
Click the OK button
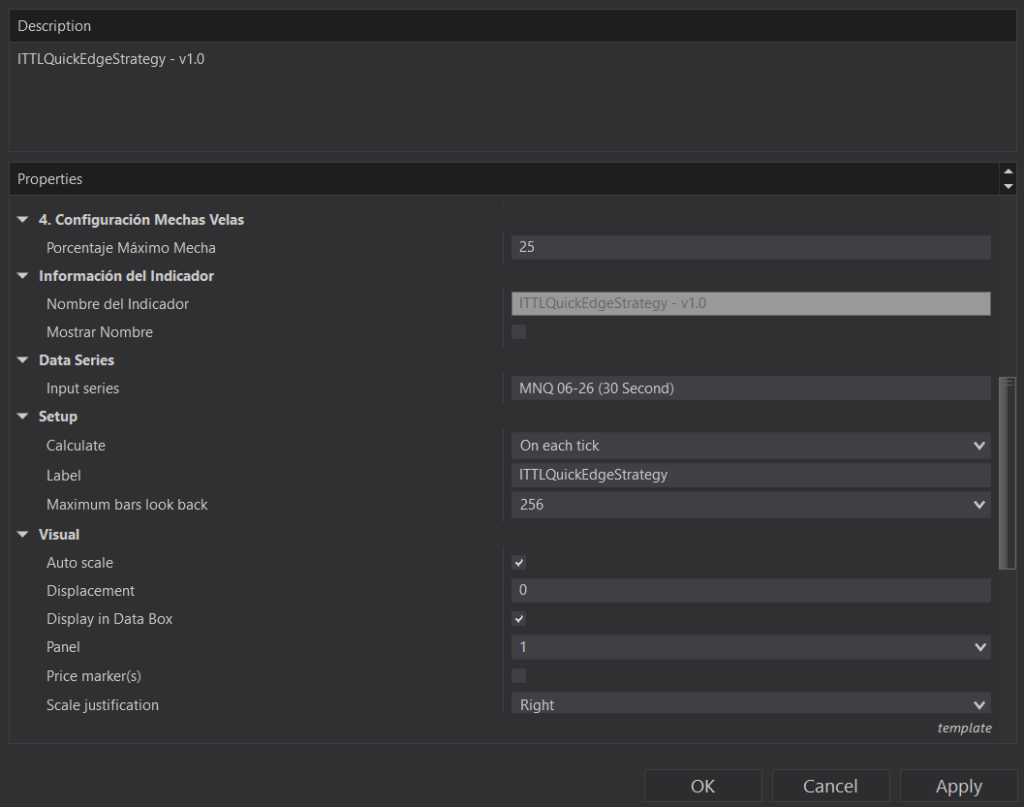[x=703, y=787]
